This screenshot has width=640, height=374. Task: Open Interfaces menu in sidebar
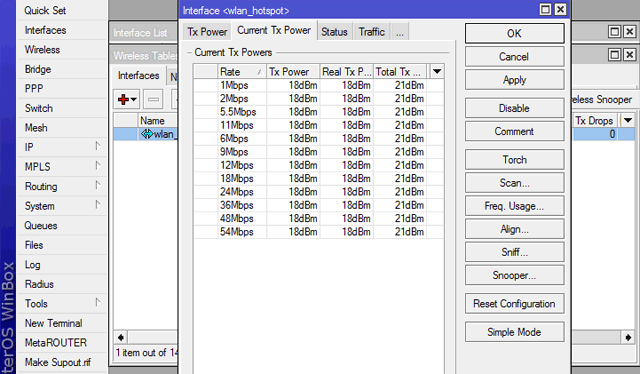click(62, 30)
